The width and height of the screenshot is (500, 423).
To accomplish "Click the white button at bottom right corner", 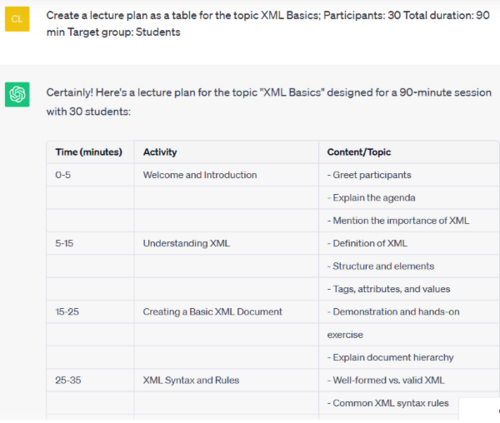I will coord(479,409).
